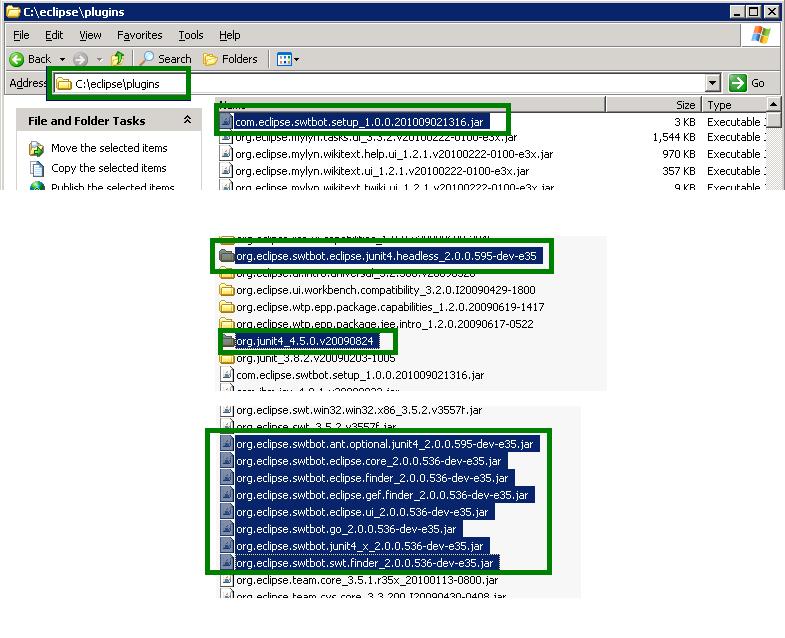The width and height of the screenshot is (785, 638).
Task: Click jar icon of swtbot.eclipse.ui
Action: tap(227, 512)
